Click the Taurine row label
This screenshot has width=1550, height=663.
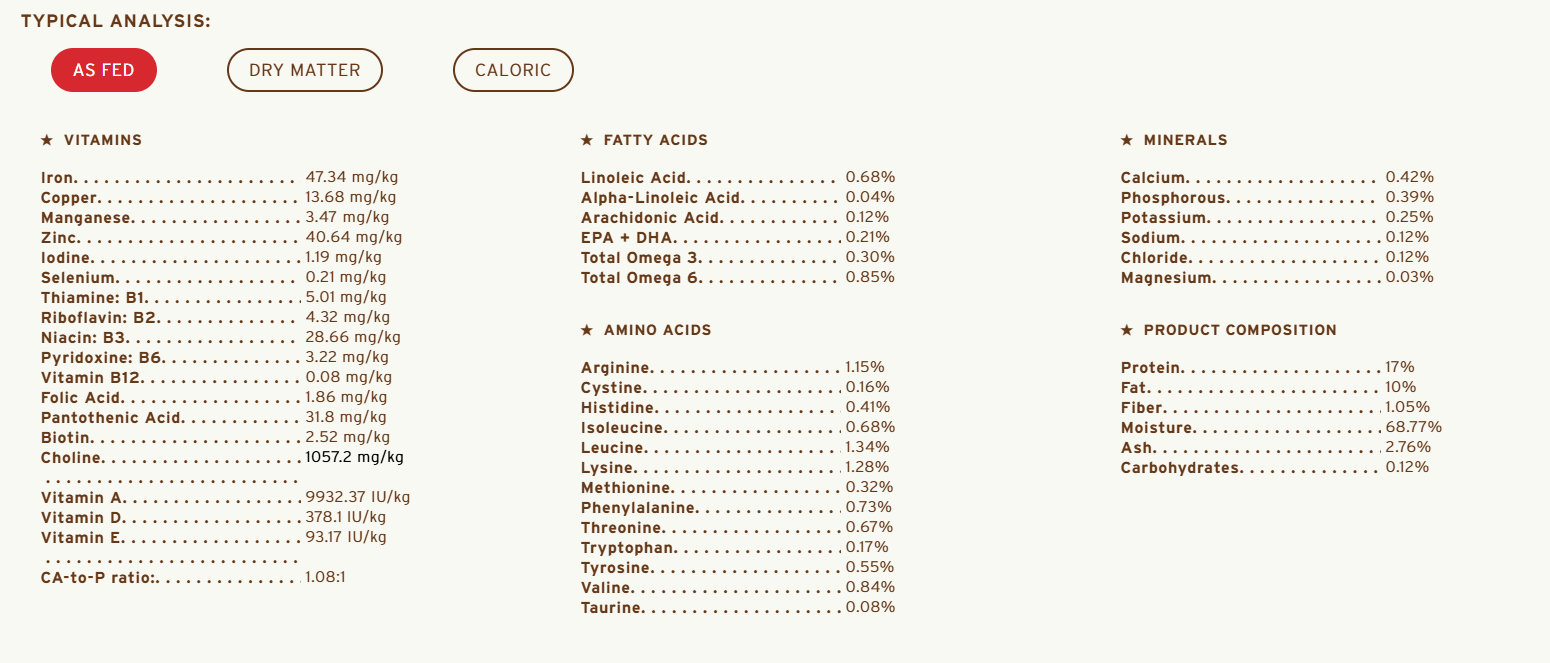pyautogui.click(x=611, y=608)
